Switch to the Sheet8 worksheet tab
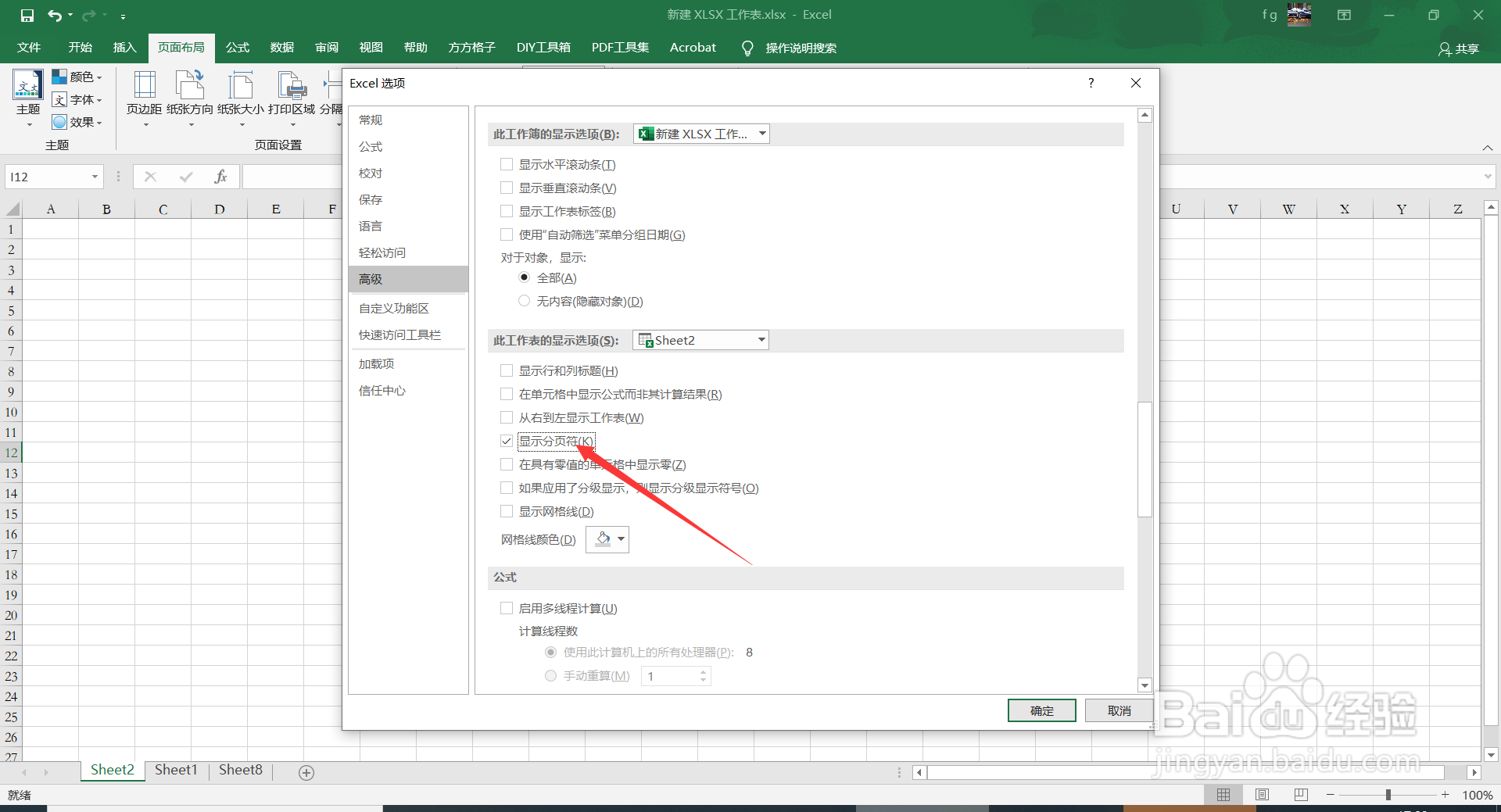 tap(240, 769)
